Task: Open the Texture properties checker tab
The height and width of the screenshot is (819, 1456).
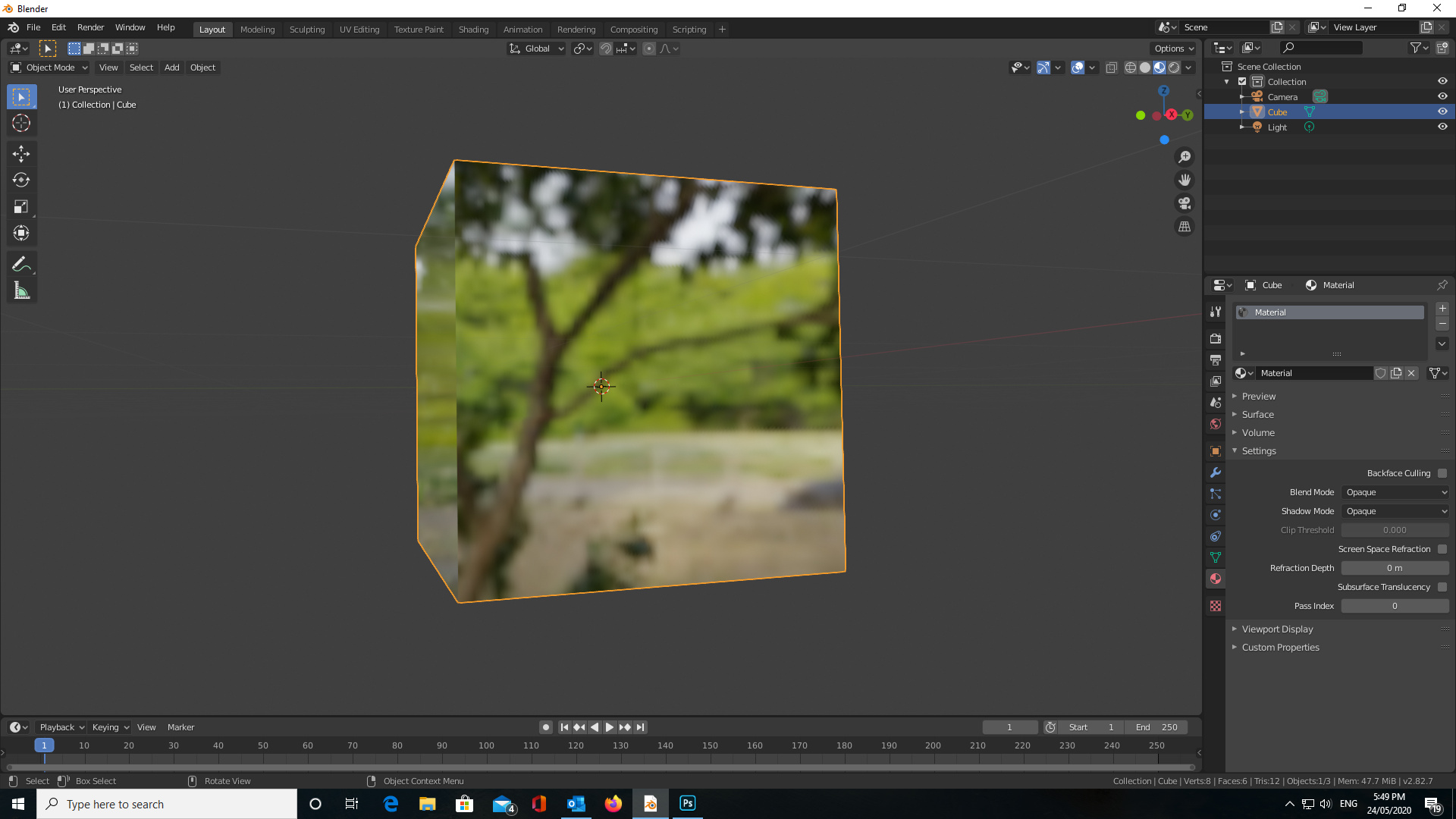Action: pyautogui.click(x=1216, y=606)
